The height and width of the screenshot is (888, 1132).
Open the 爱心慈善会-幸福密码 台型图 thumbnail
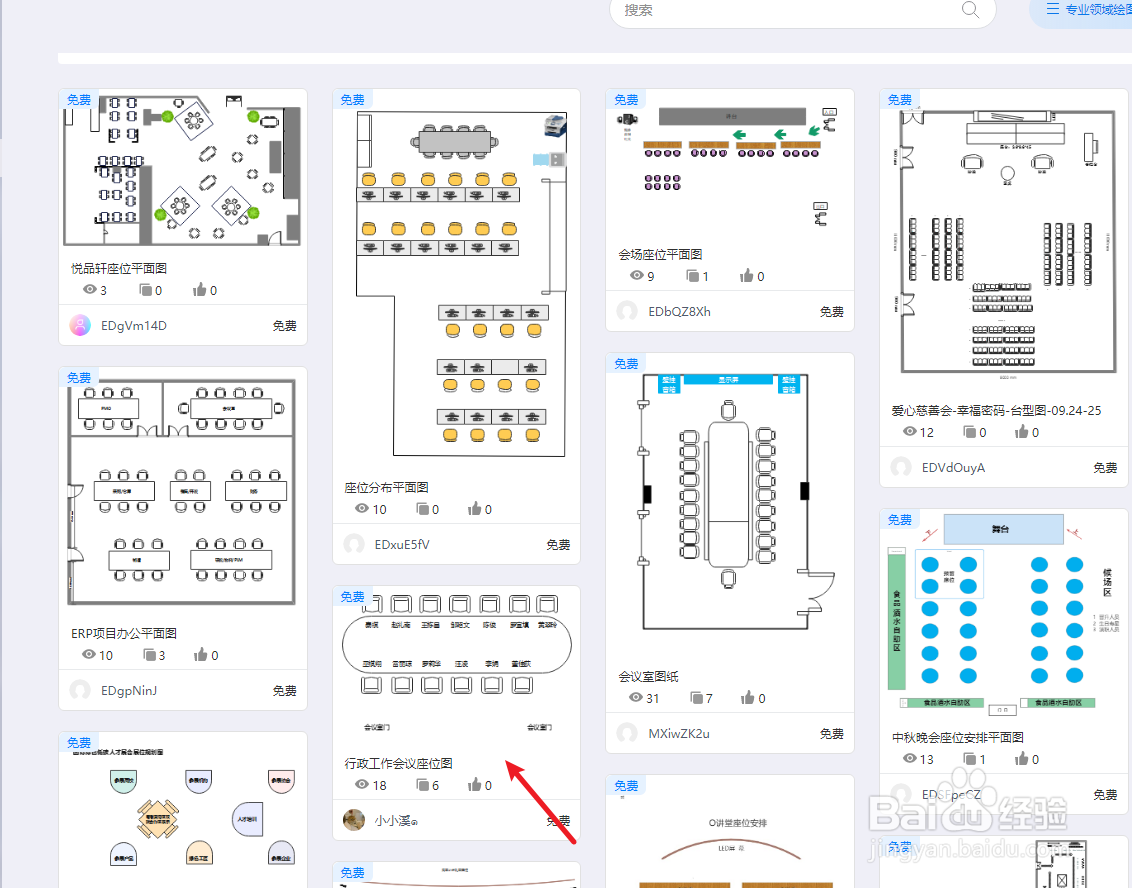1004,242
